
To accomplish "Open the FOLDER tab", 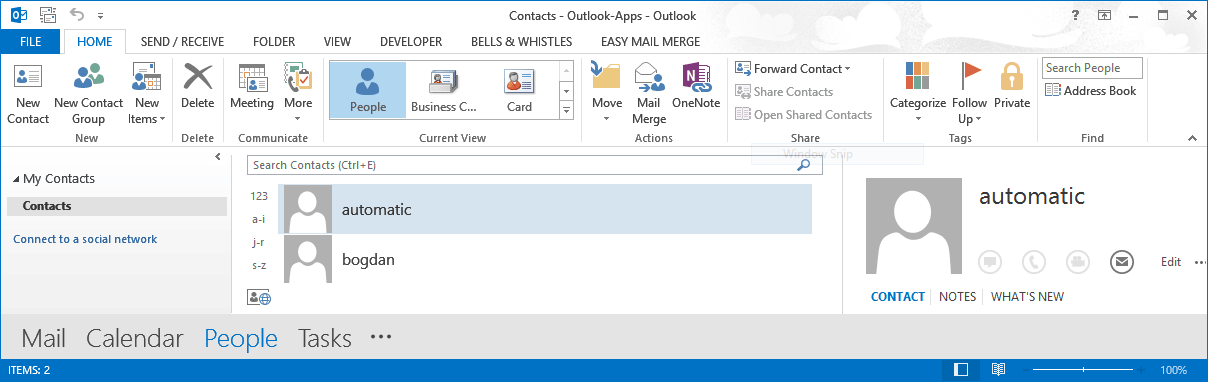I will [x=274, y=42].
